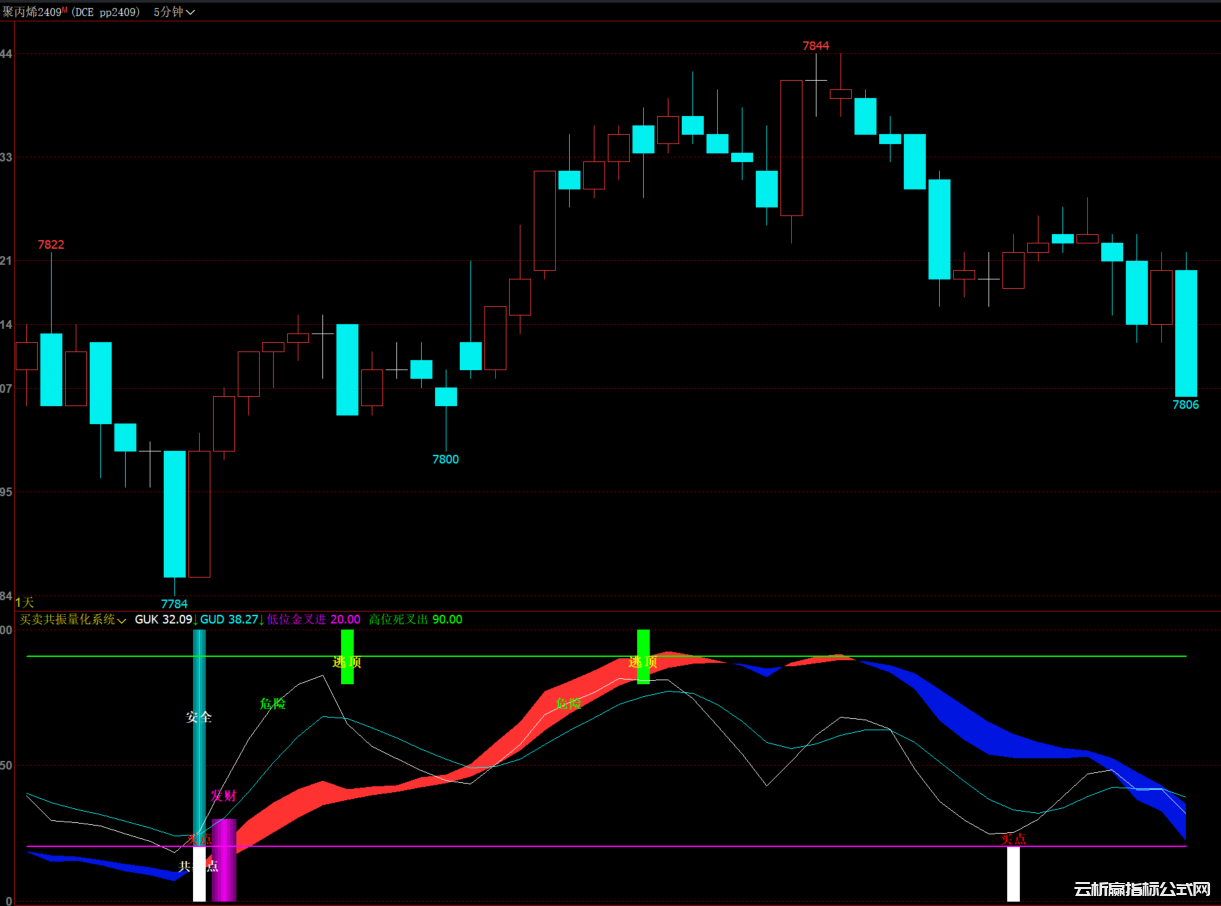This screenshot has height=906, width=1221.
Task: Select the GUK 32.09 indicator value
Action: [x=163, y=620]
